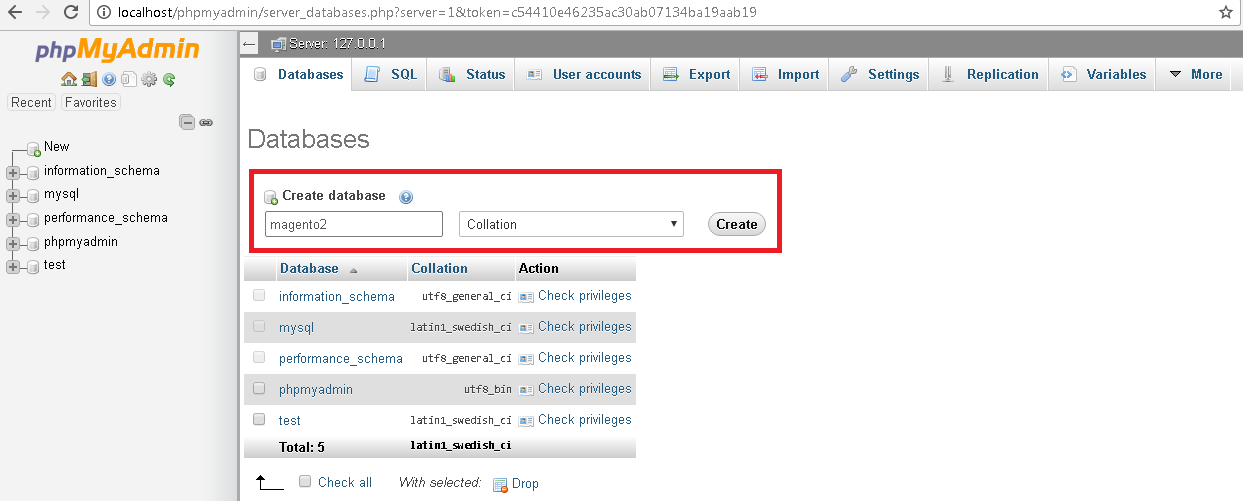Open the Status tab
Viewport: 1243px width, 501px height.
[472, 75]
